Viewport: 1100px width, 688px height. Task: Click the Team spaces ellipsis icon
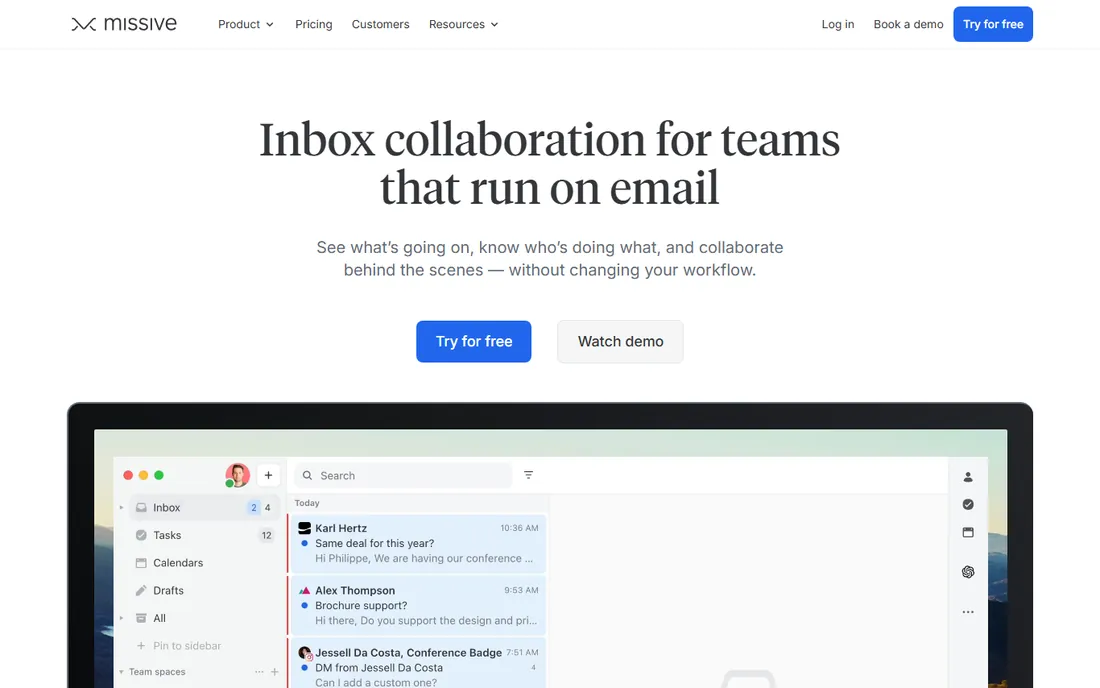259,672
